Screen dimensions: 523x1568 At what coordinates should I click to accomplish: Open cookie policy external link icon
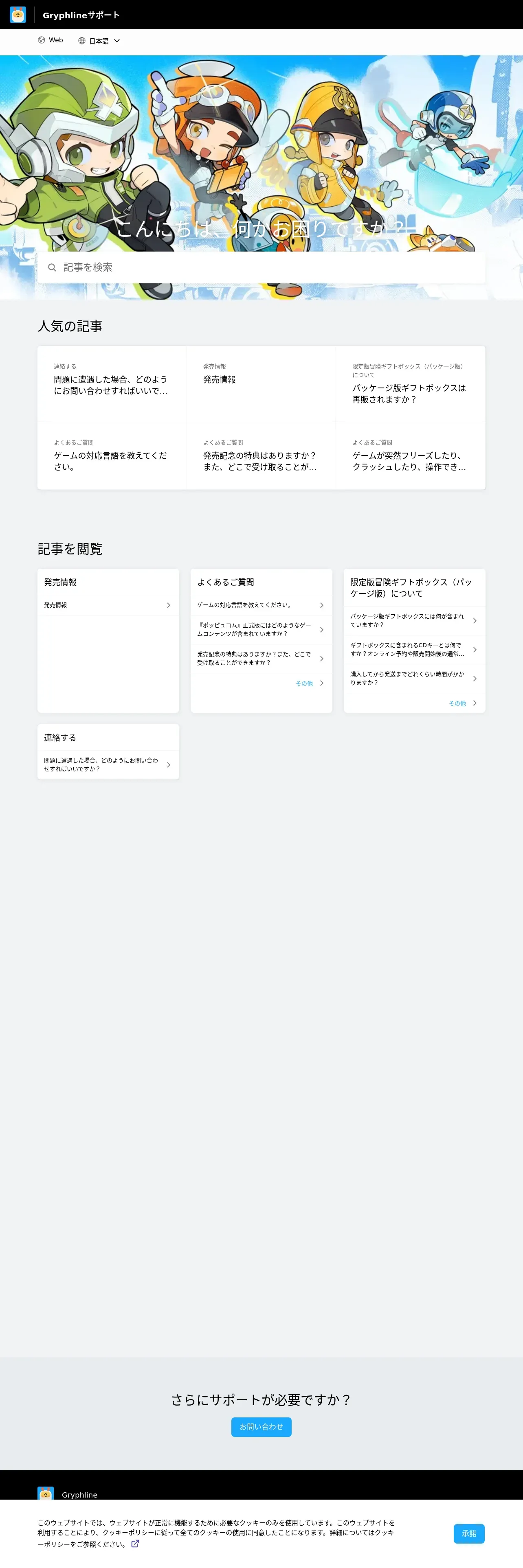point(135,1543)
